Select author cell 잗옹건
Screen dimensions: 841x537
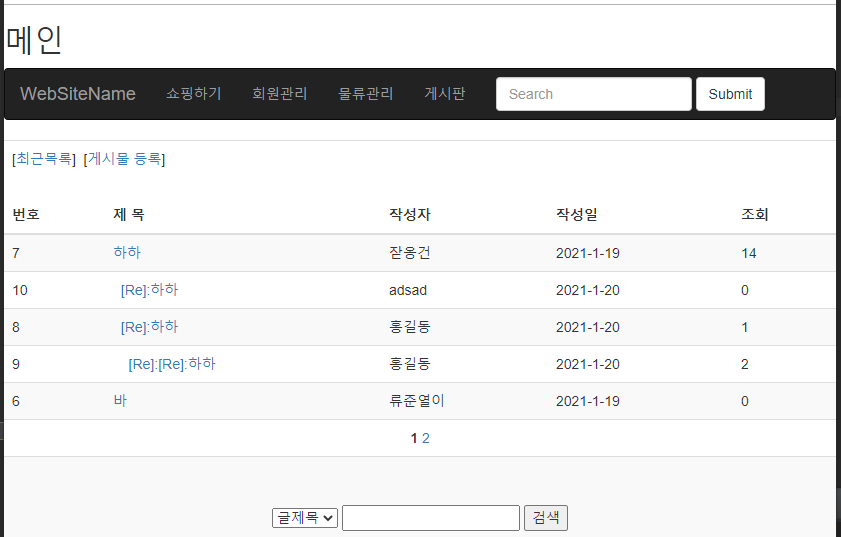point(410,253)
